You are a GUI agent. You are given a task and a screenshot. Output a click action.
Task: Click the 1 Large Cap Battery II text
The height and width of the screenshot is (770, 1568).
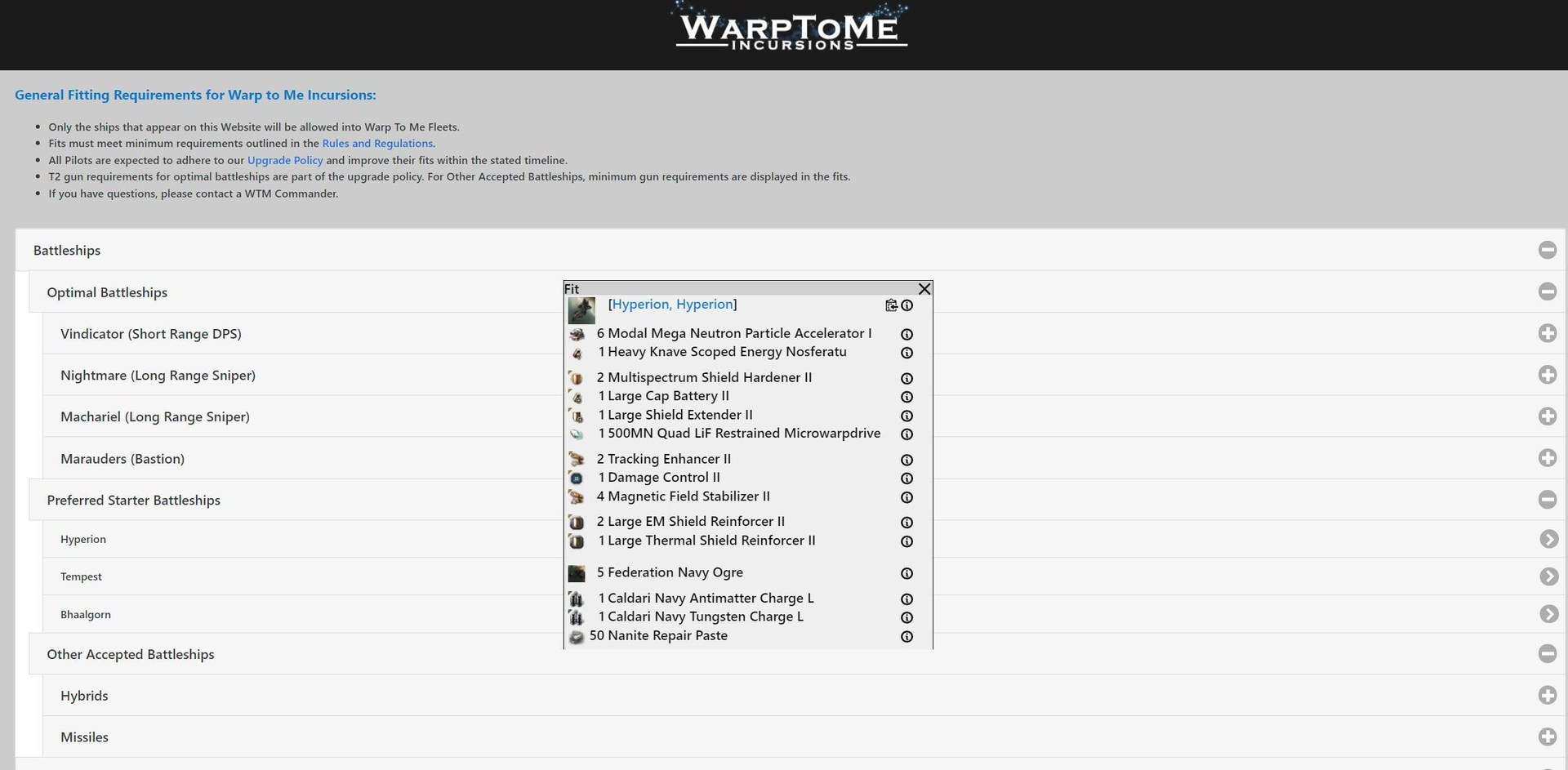664,396
